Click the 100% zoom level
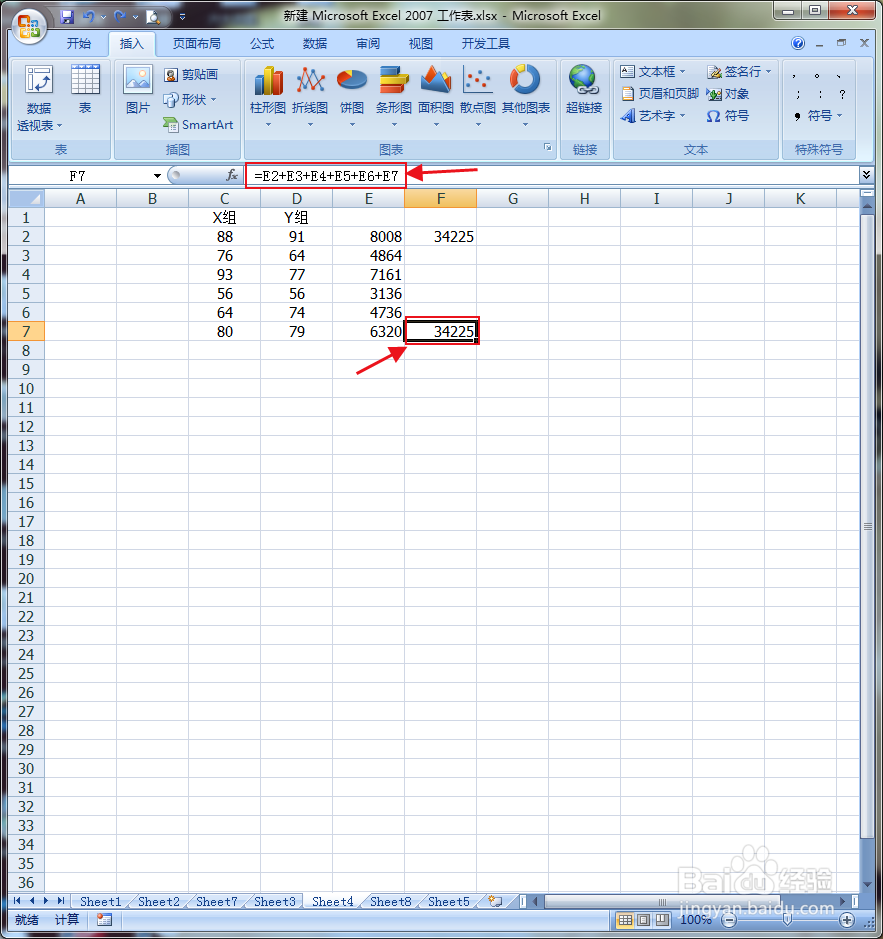Image resolution: width=883 pixels, height=939 pixels. [x=695, y=920]
